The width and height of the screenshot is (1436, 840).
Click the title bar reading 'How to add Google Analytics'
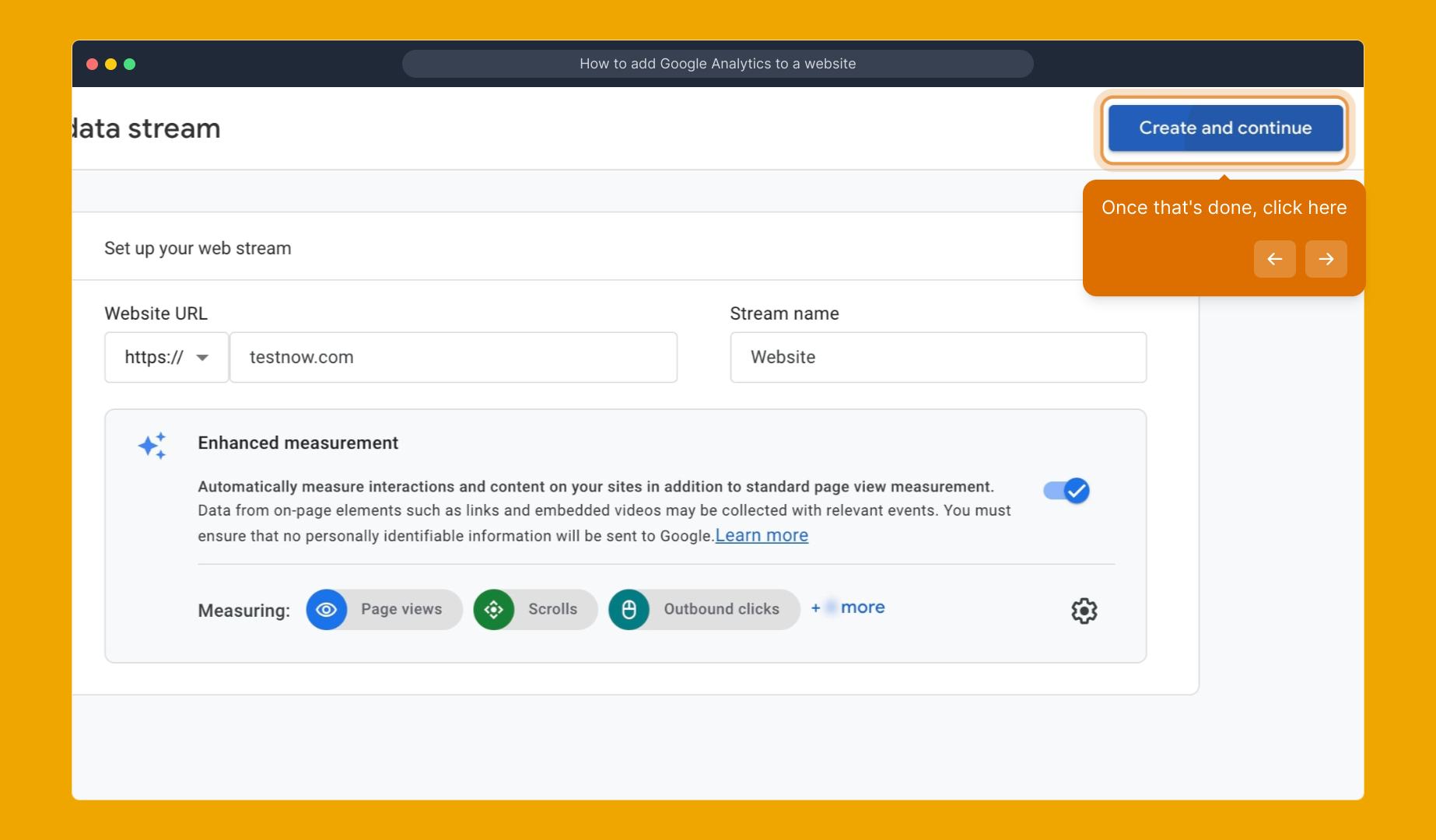[717, 64]
